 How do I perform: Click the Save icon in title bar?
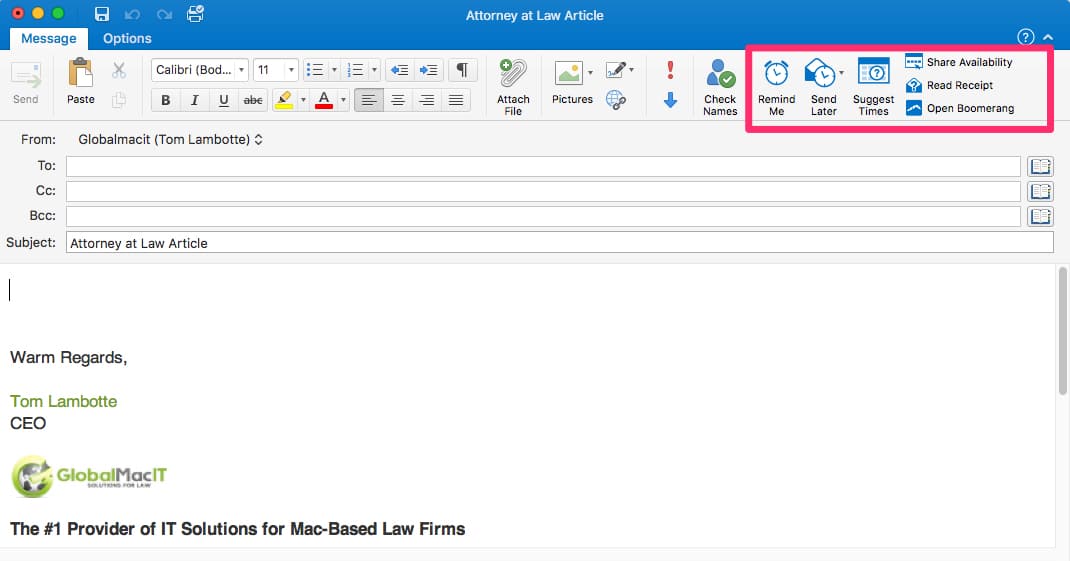point(102,14)
